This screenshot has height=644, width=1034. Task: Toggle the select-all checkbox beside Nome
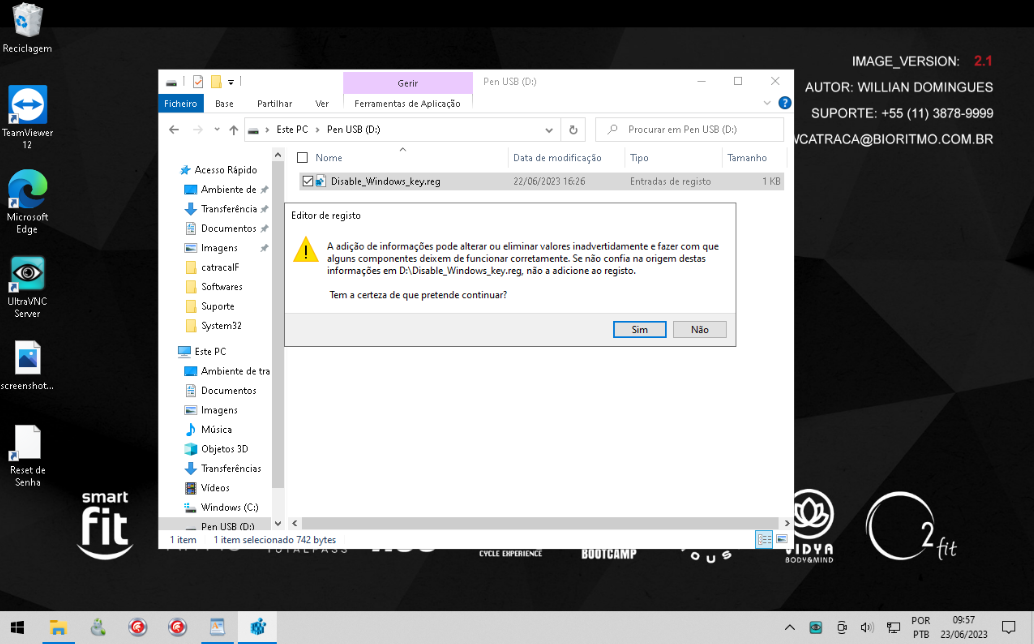[x=303, y=158]
